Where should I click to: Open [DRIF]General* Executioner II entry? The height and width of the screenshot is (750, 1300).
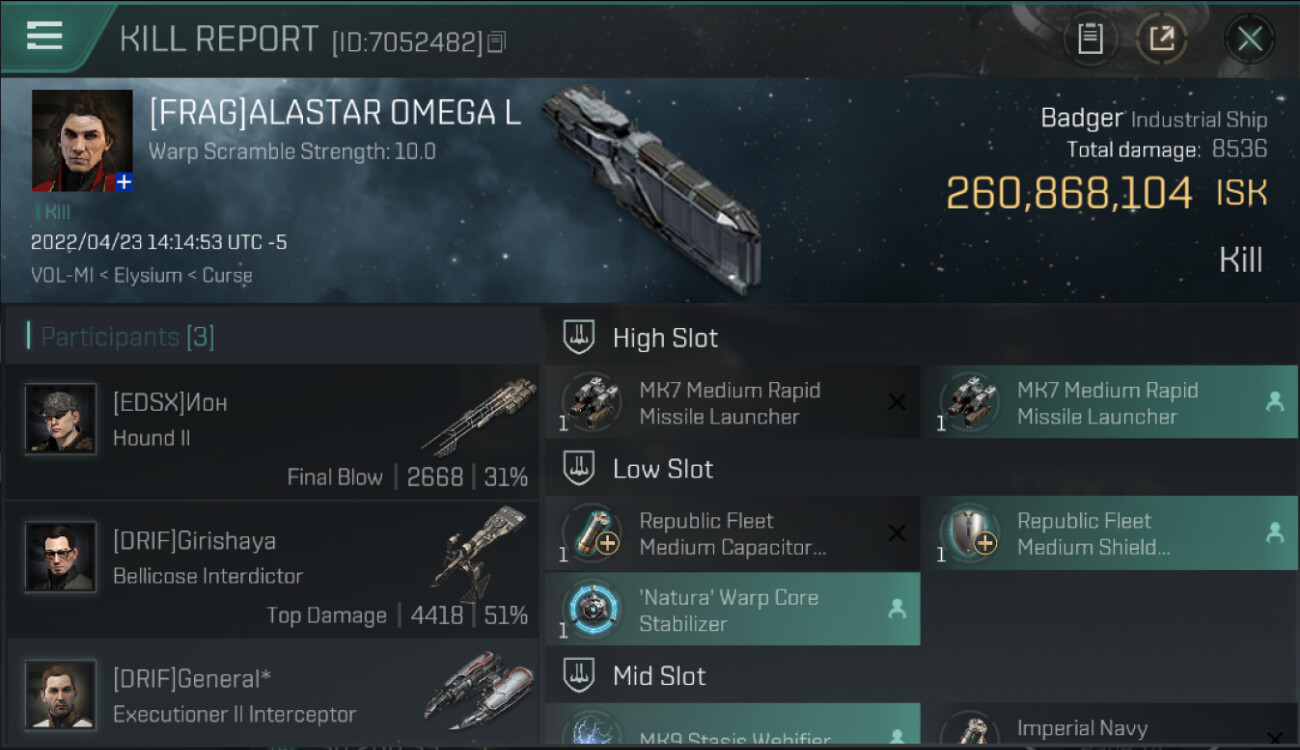pos(272,697)
